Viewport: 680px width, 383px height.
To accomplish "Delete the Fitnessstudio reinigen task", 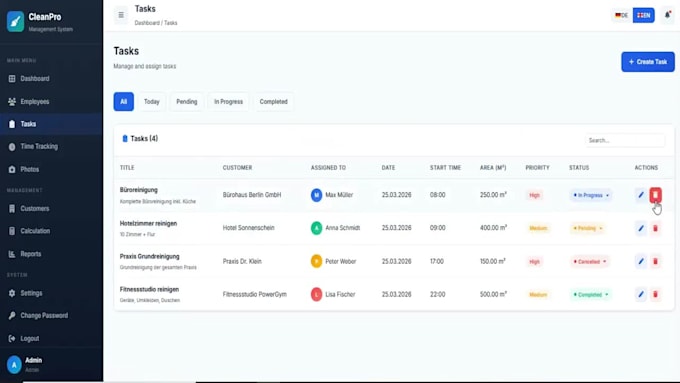I will (x=655, y=295).
